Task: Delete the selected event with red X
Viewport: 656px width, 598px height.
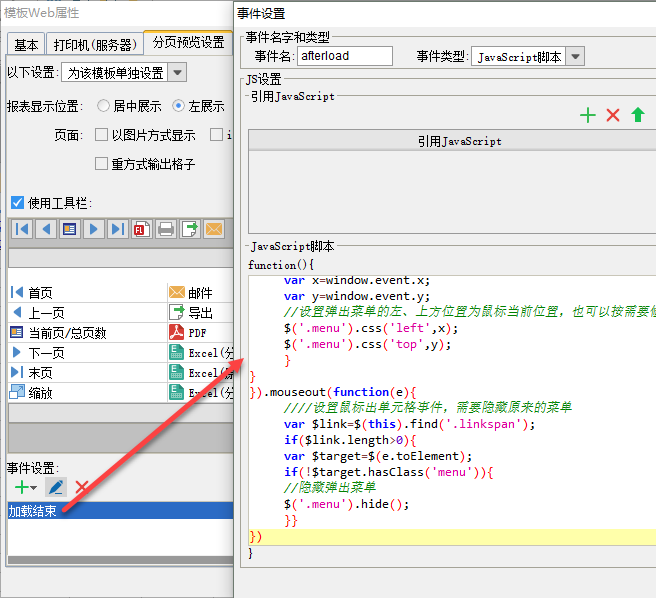Action: pos(81,487)
